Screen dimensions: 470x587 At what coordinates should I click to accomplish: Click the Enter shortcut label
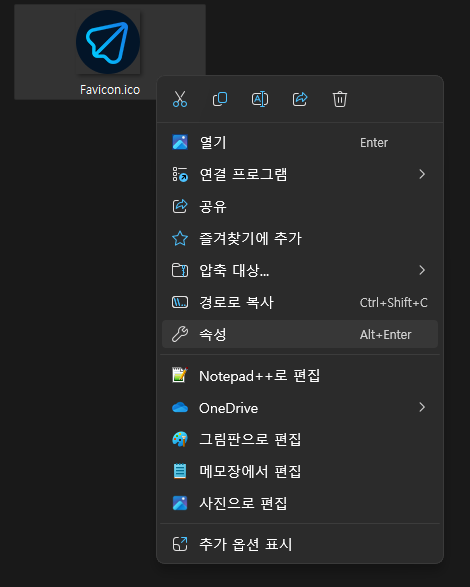374,143
